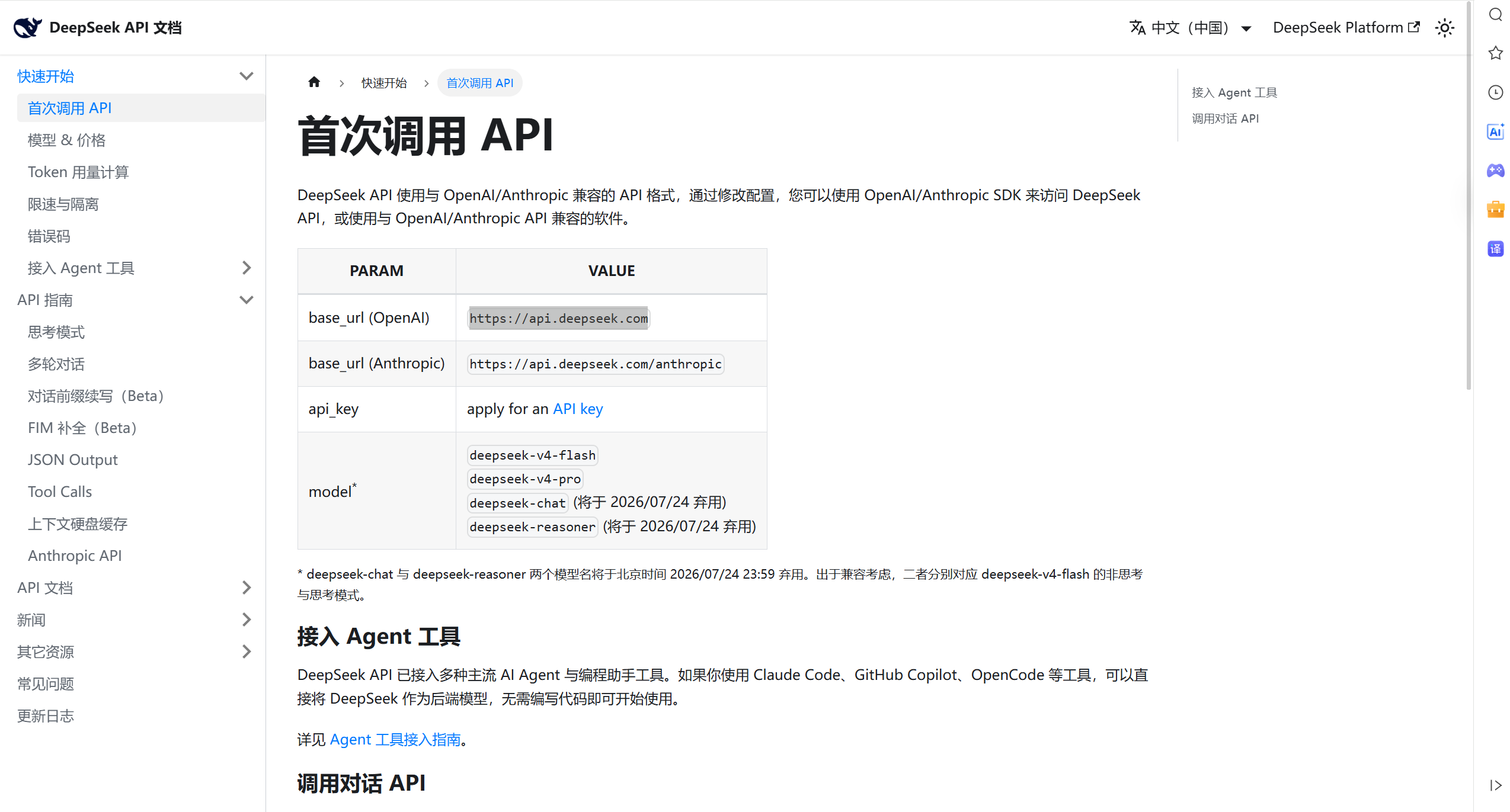The image size is (1510, 812).
Task: Click the API 指南 sidebar heading
Action: pyautogui.click(x=45, y=300)
